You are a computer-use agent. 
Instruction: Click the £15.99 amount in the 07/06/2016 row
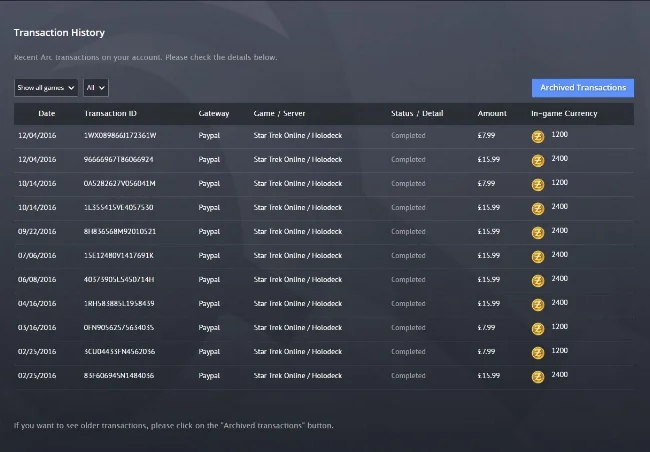point(489,256)
